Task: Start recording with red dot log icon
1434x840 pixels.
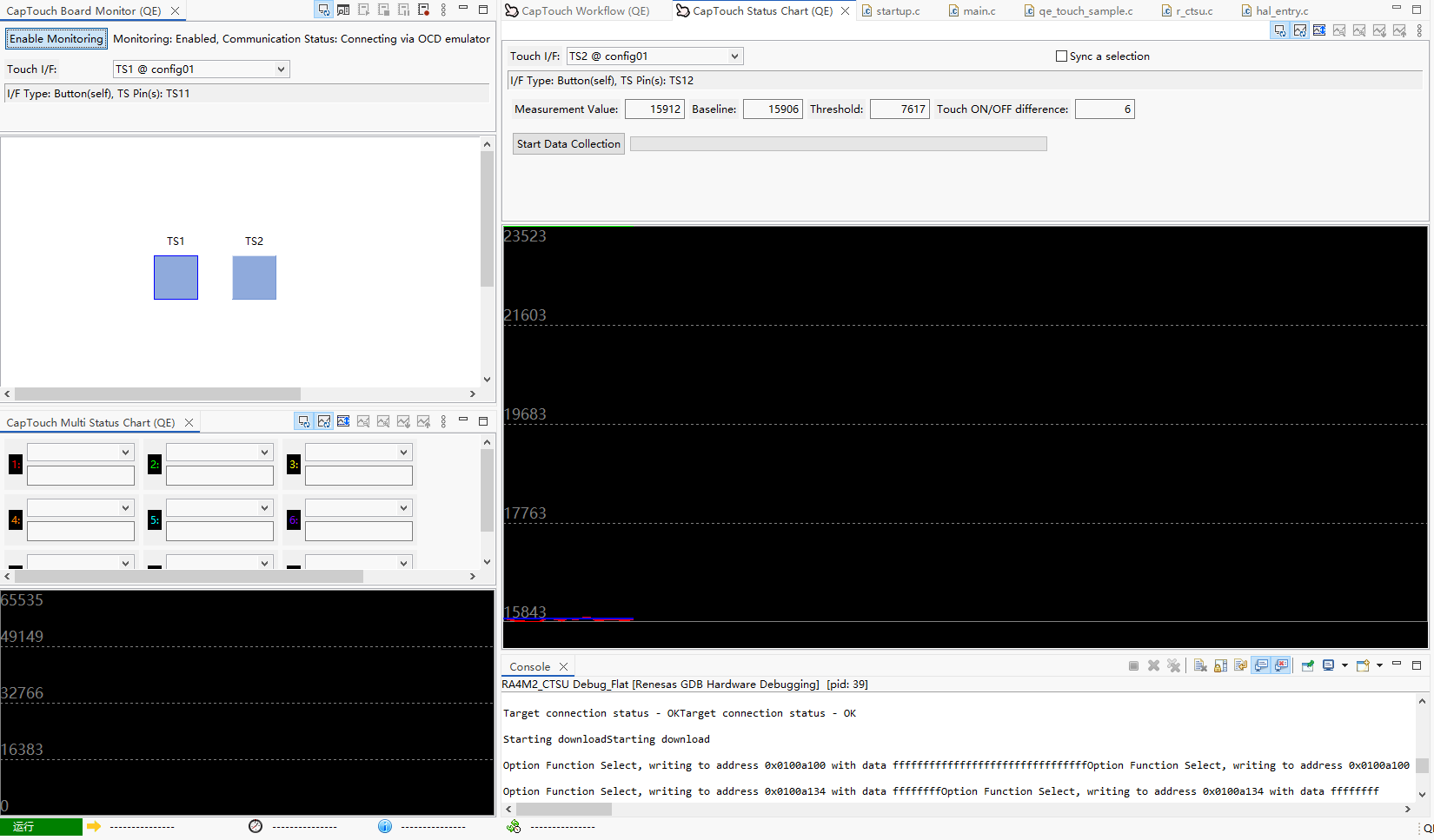Action: click(x=423, y=10)
